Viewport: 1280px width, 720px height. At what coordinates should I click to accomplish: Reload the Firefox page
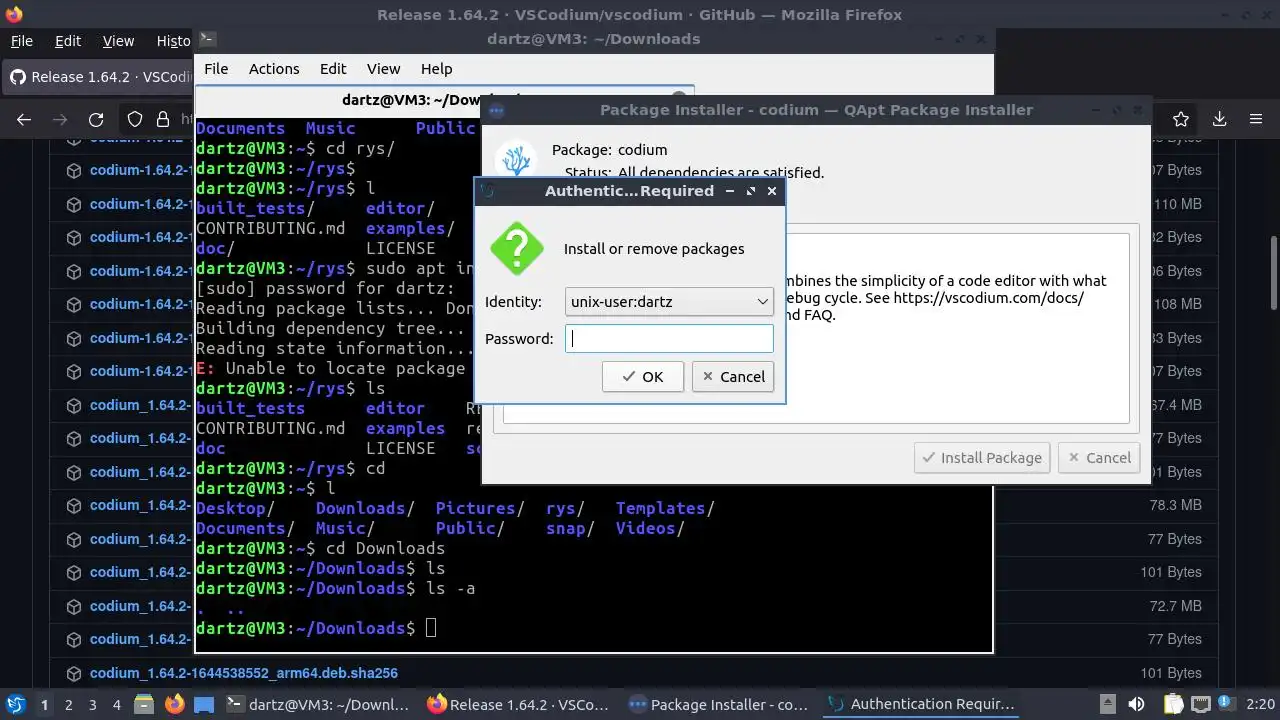pos(96,119)
